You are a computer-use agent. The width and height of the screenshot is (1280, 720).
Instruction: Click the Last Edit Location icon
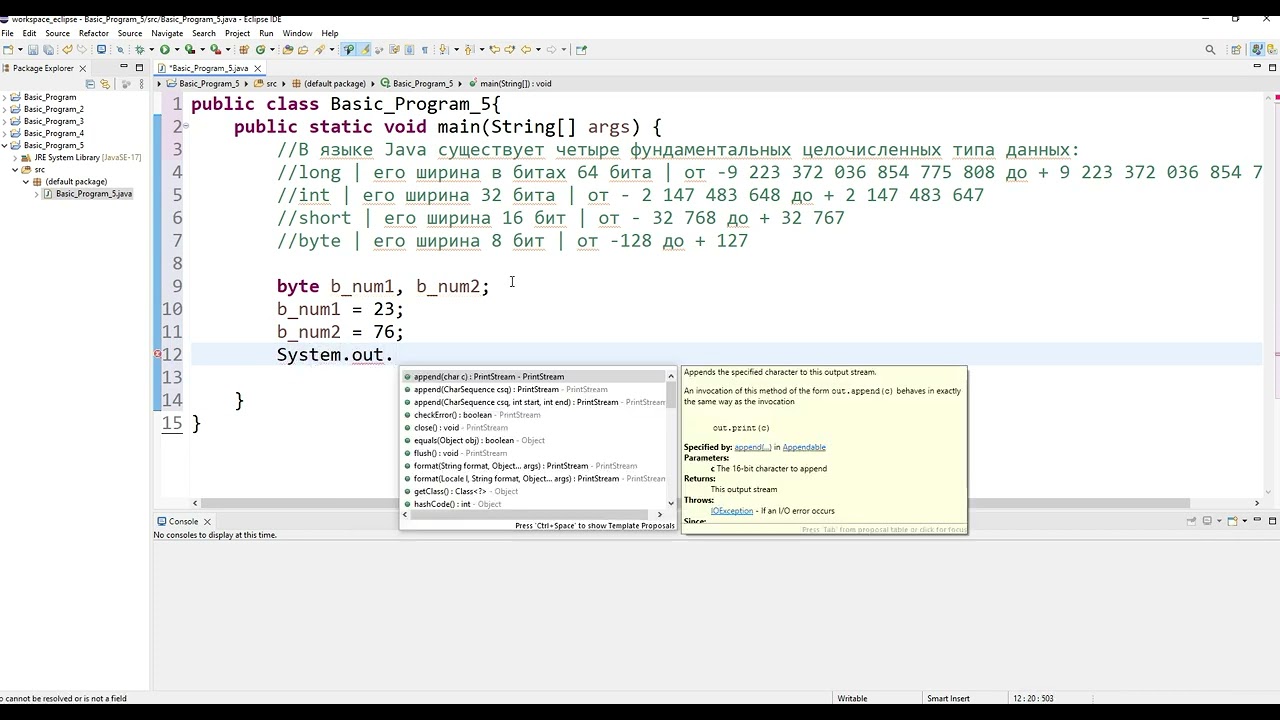pos(495,49)
